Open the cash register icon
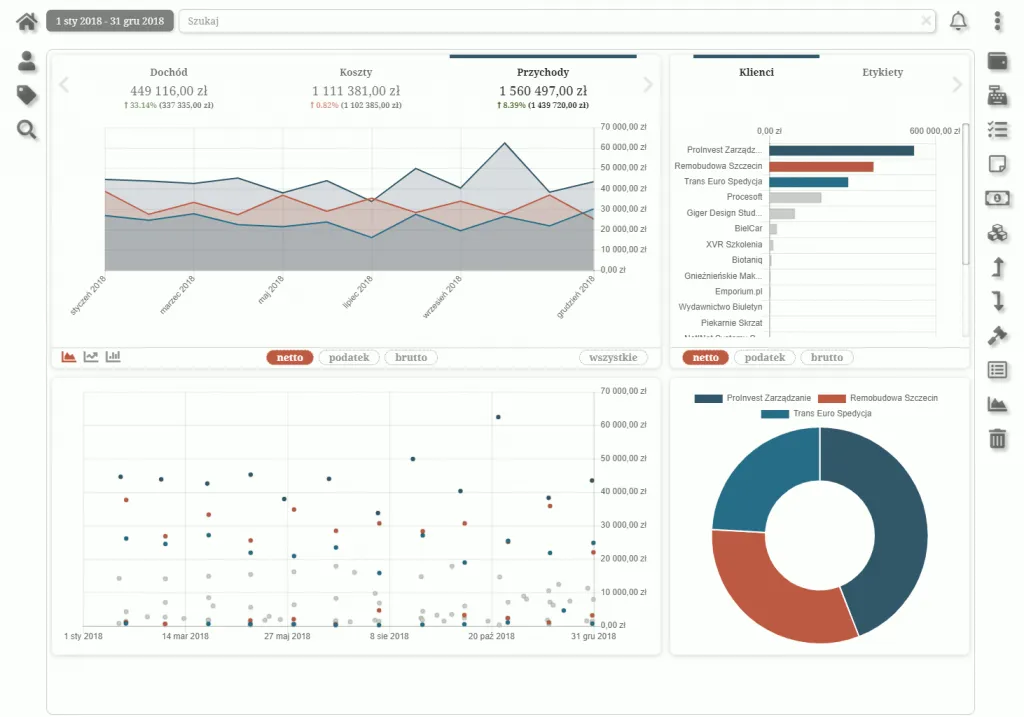 tap(997, 95)
